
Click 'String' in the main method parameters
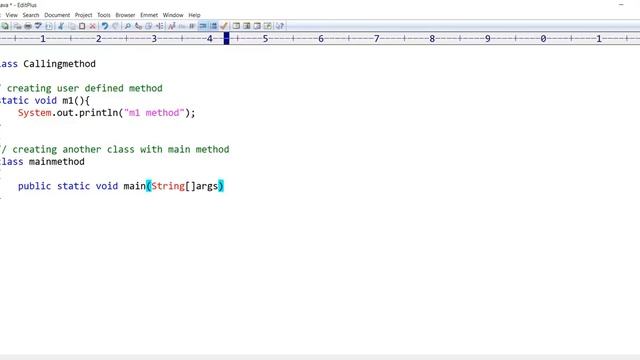[168, 186]
